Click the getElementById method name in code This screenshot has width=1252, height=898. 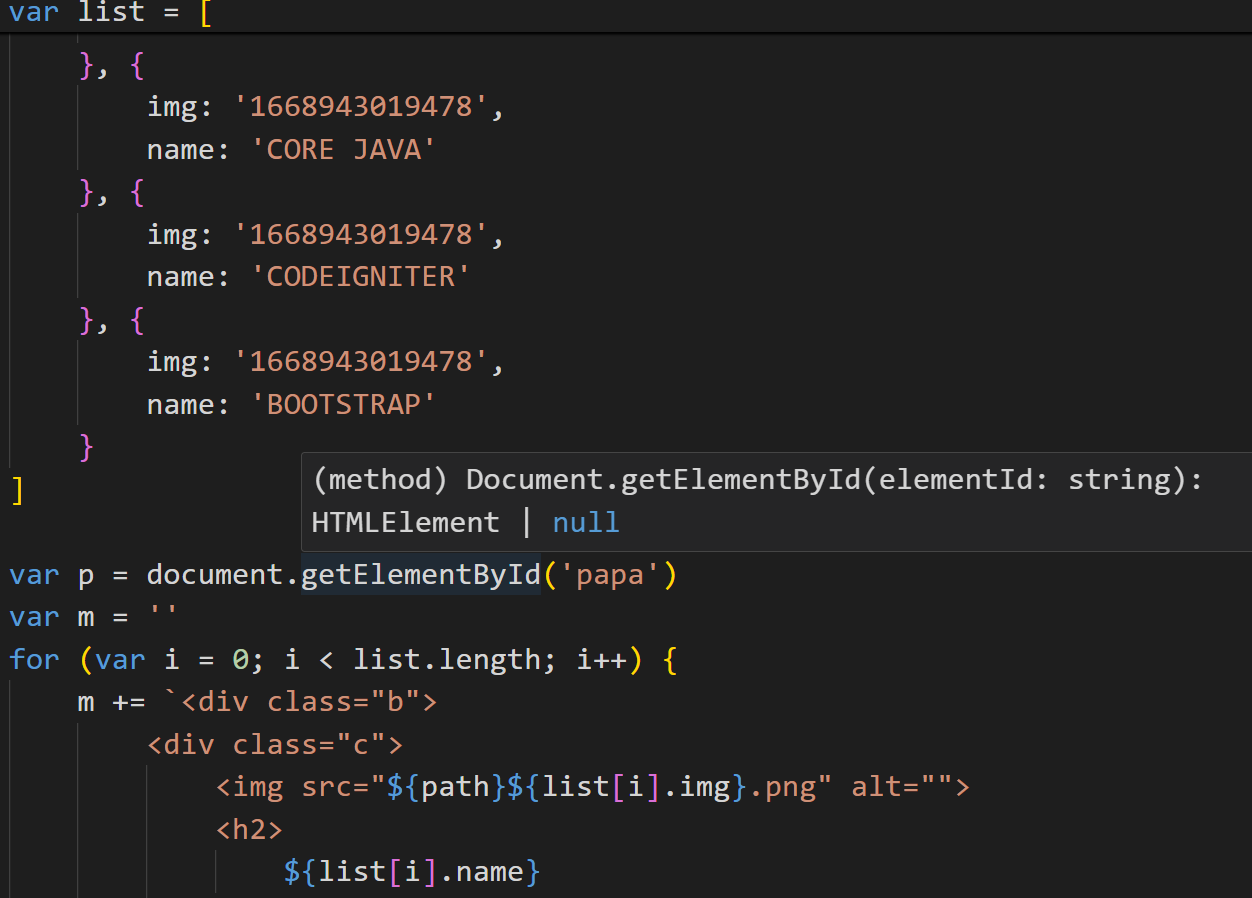click(420, 575)
